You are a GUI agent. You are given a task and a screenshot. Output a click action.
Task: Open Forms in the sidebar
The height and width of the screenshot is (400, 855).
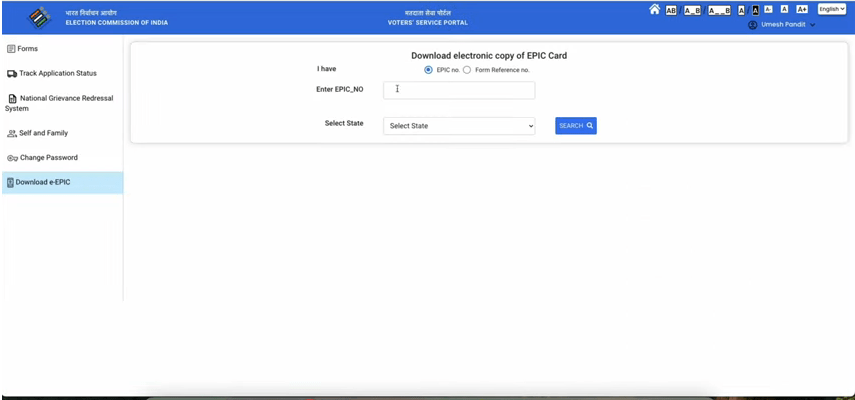pyautogui.click(x=28, y=49)
